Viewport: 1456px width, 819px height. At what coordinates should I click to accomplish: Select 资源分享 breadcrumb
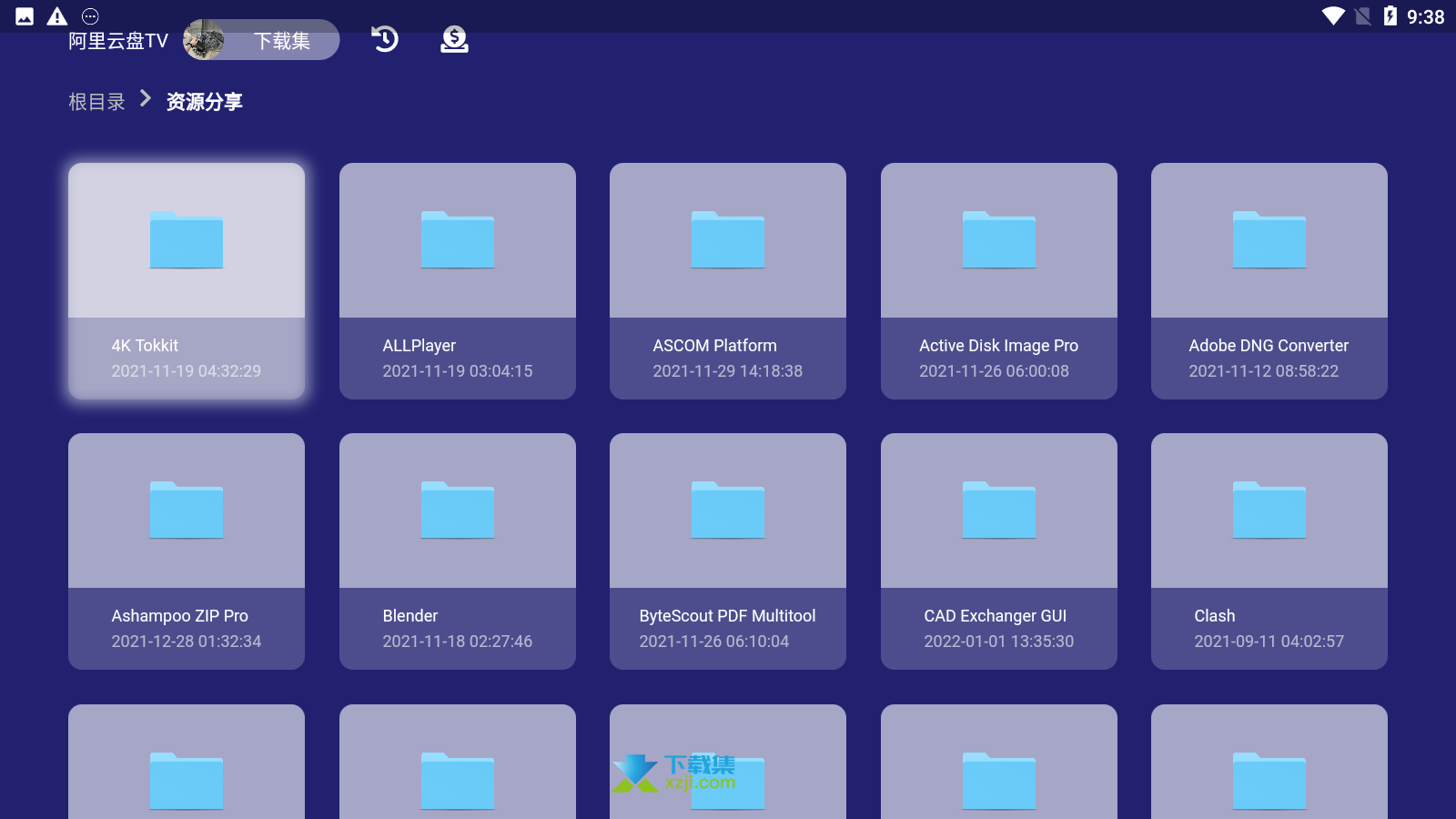(x=205, y=102)
